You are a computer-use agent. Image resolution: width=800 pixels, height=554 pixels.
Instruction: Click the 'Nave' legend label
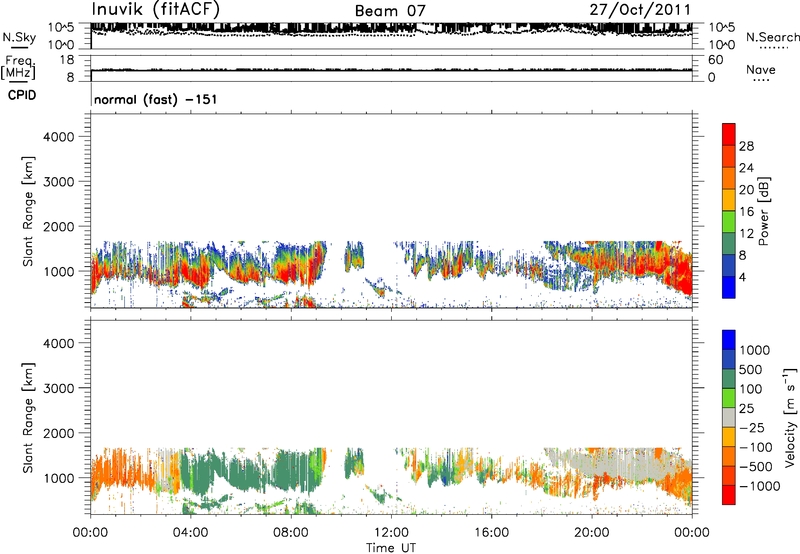pyautogui.click(x=761, y=69)
